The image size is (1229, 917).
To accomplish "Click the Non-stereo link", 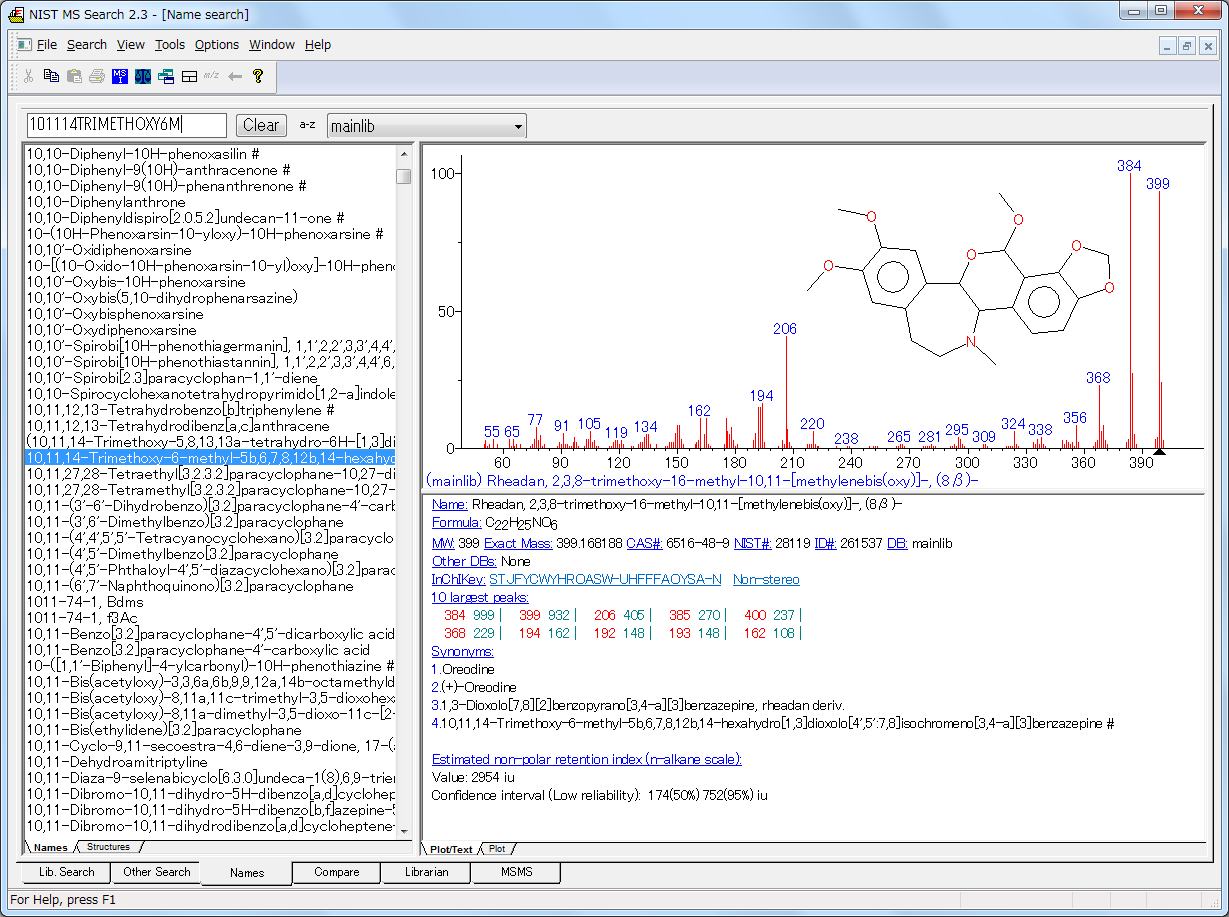I will [x=766, y=580].
